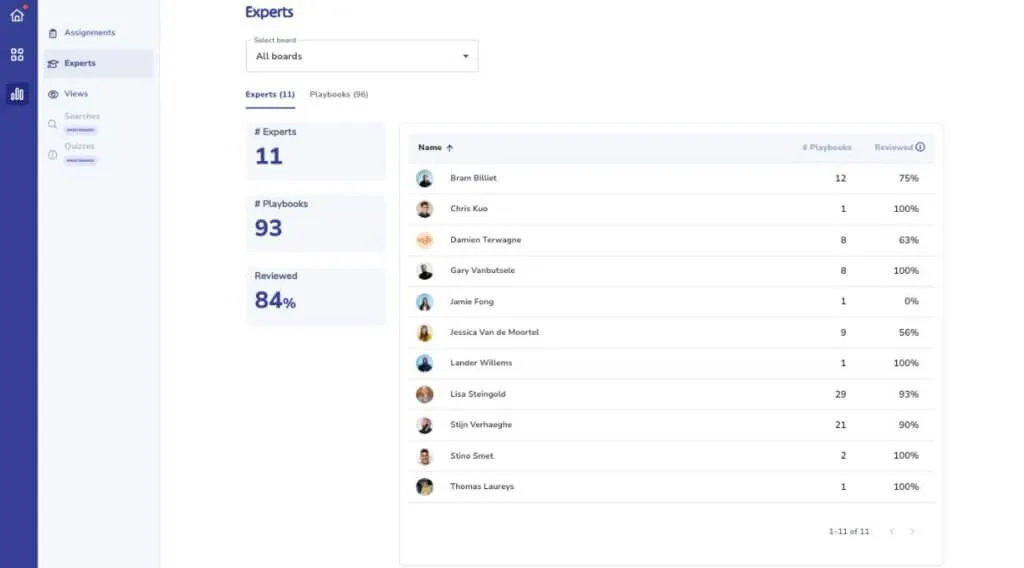
Task: Click the name Stino Smet
Action: [x=472, y=456]
